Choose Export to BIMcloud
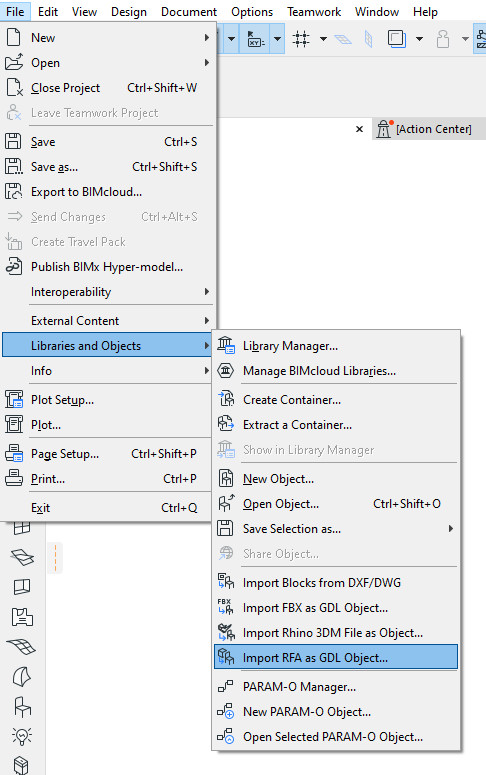486x775 pixels. click(x=108, y=192)
